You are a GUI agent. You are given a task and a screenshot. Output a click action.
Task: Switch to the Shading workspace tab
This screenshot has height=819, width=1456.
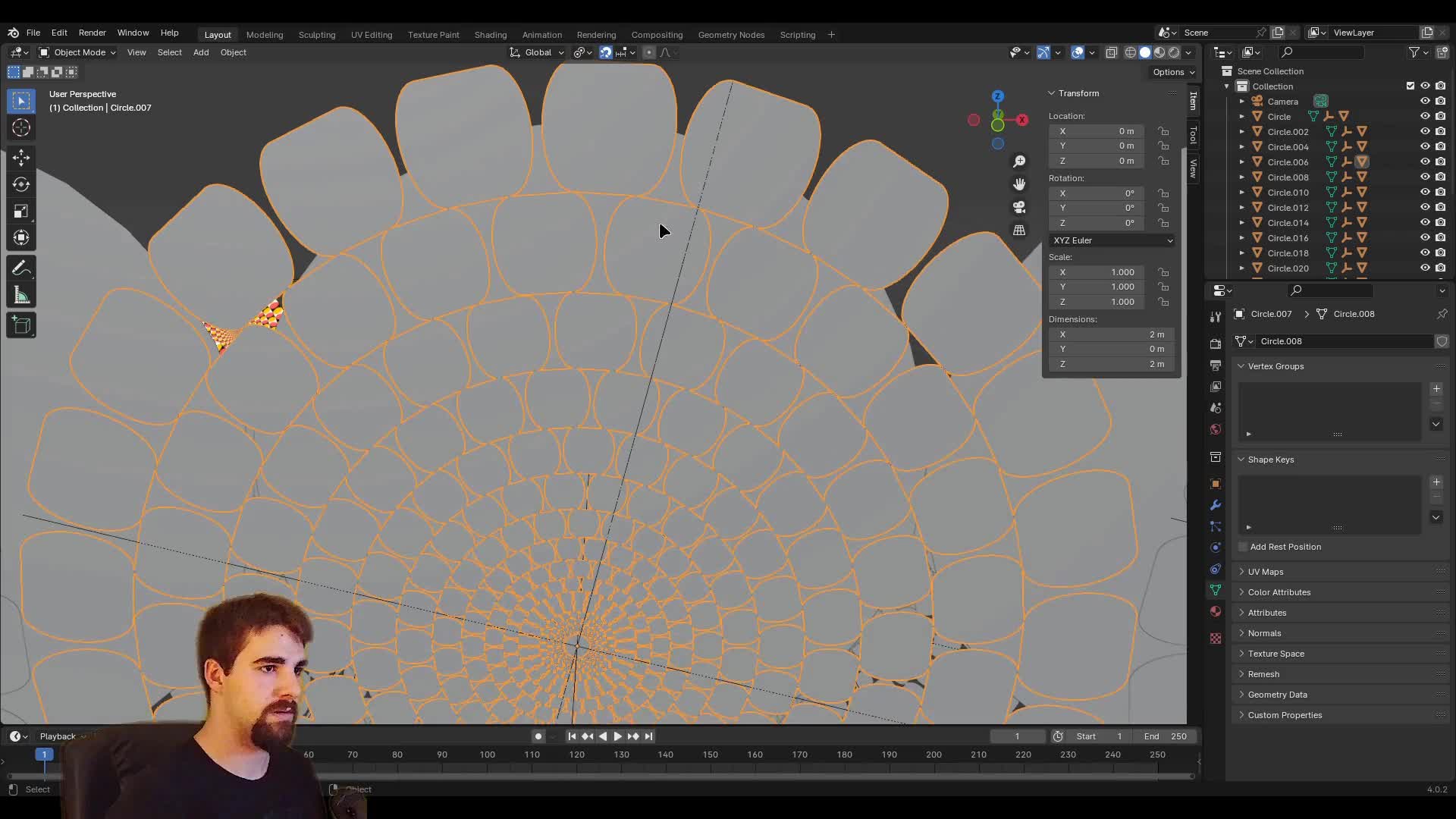click(491, 35)
